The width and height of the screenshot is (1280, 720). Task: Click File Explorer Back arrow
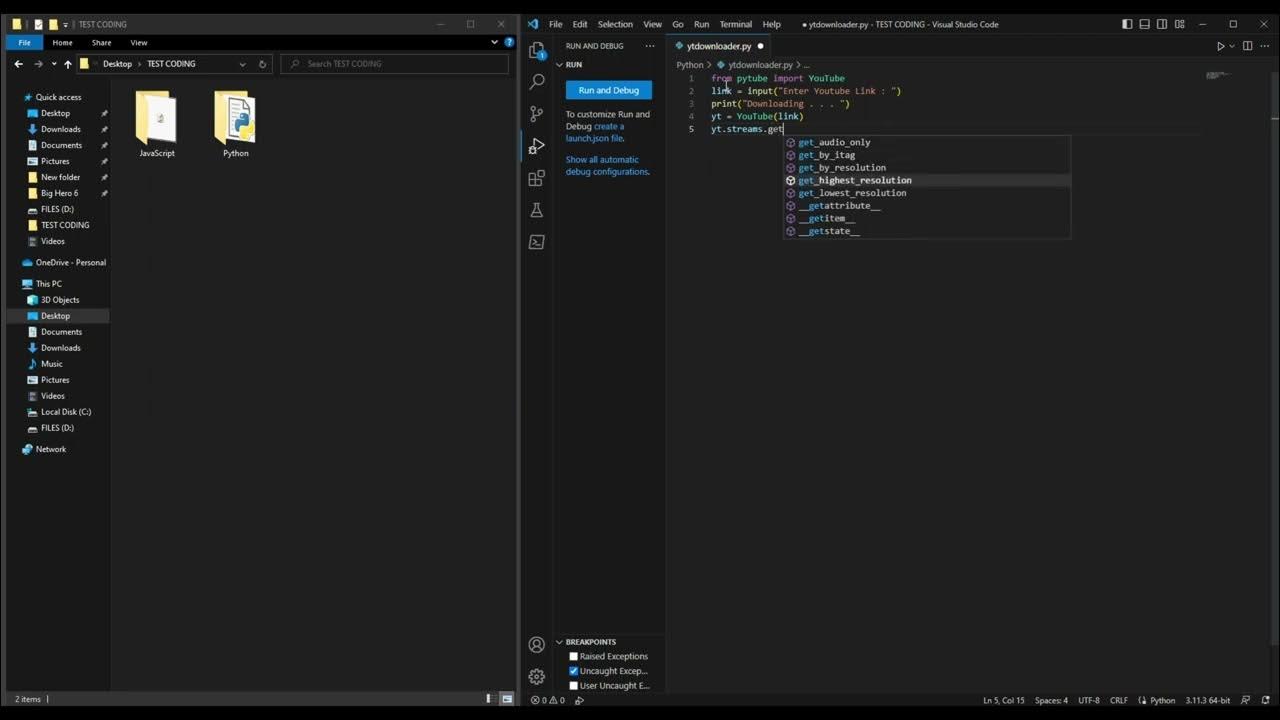pyautogui.click(x=18, y=64)
